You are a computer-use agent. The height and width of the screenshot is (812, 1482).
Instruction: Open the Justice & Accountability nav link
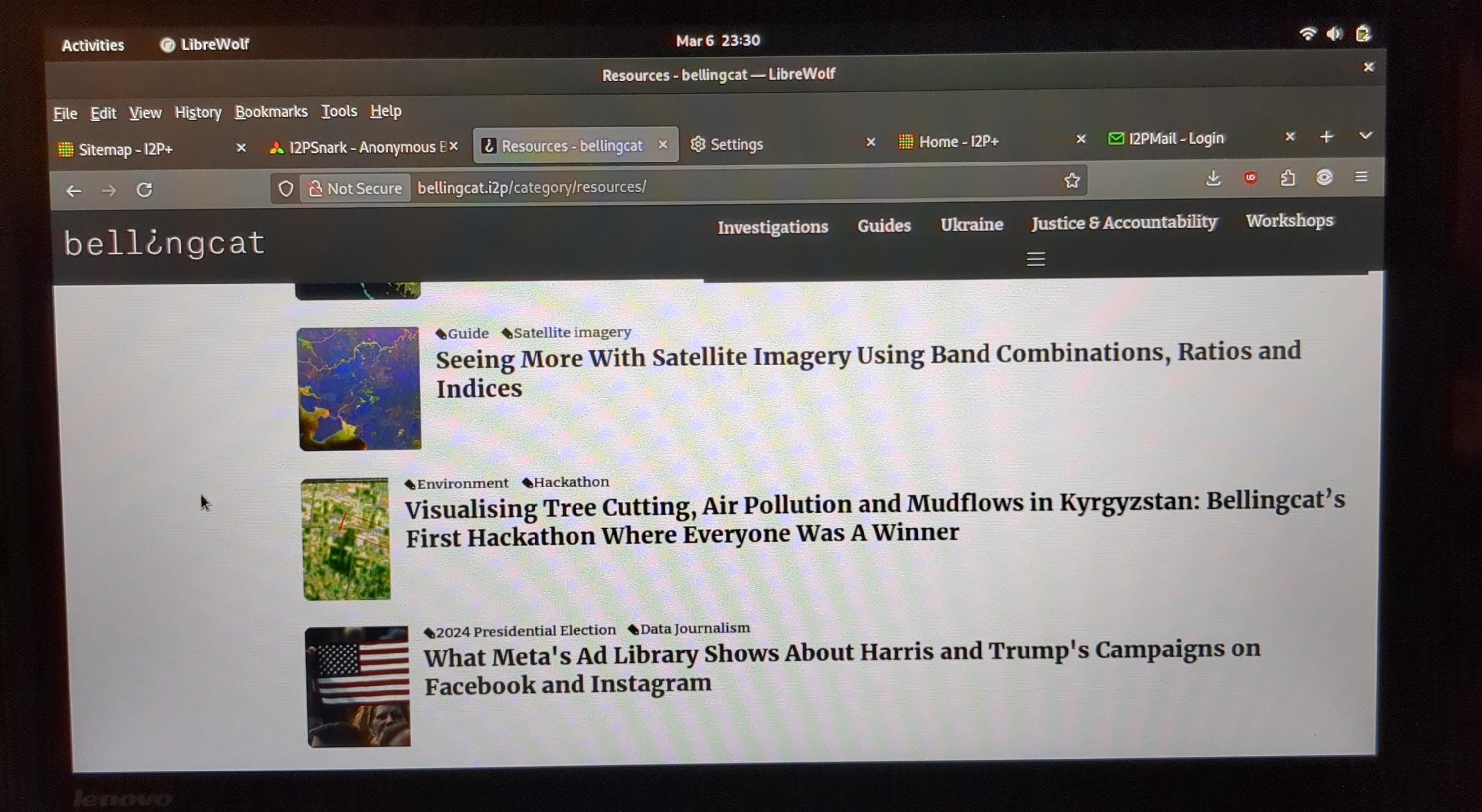point(1124,223)
